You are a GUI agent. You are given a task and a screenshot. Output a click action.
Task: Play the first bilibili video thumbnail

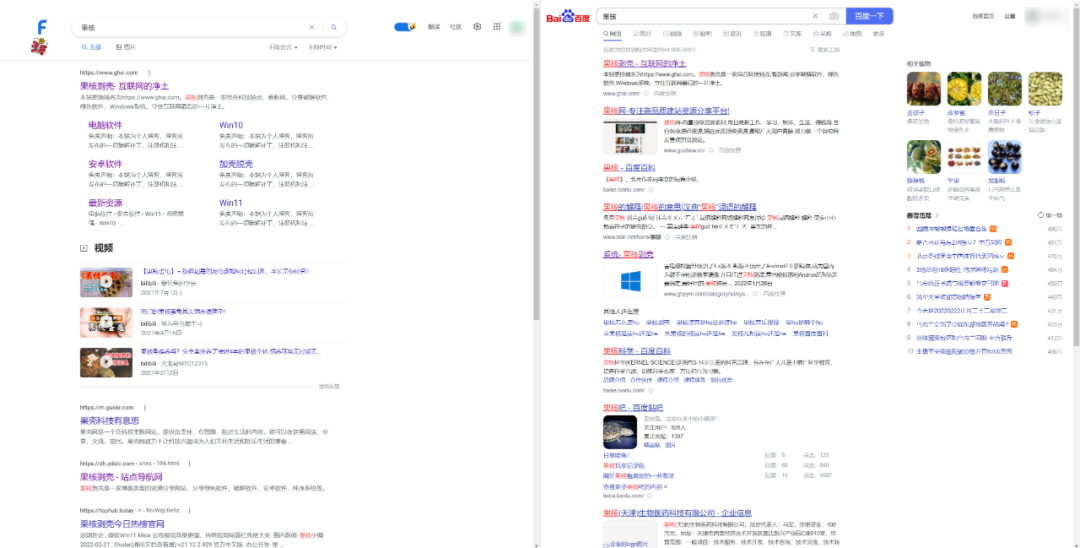point(106,282)
